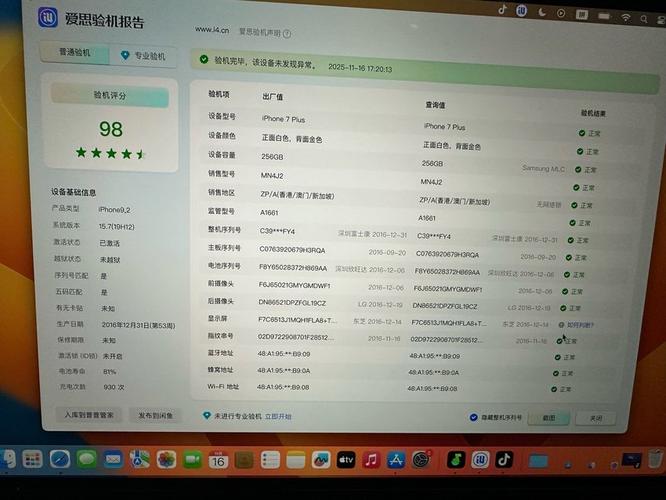Click the 生产日期 2016年12月31日 value

click(x=138, y=325)
